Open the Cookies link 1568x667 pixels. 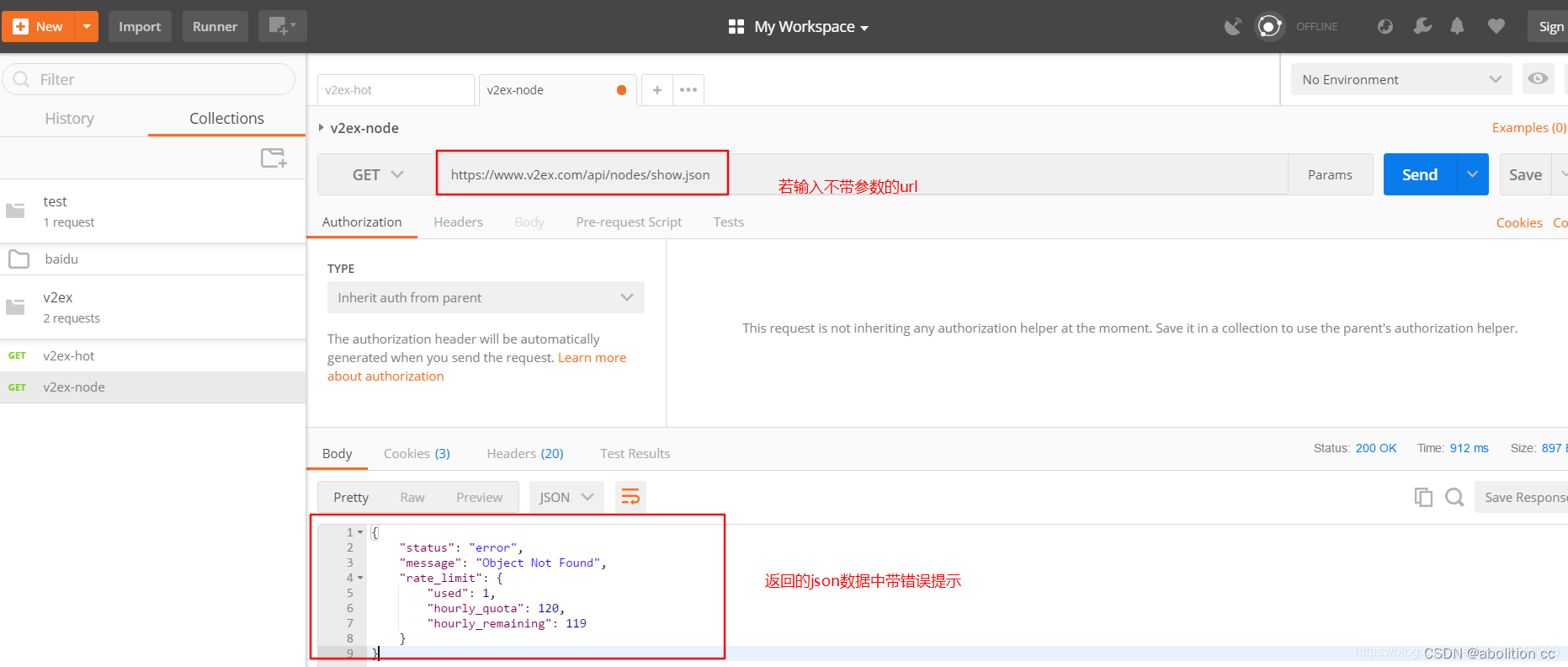click(1519, 222)
